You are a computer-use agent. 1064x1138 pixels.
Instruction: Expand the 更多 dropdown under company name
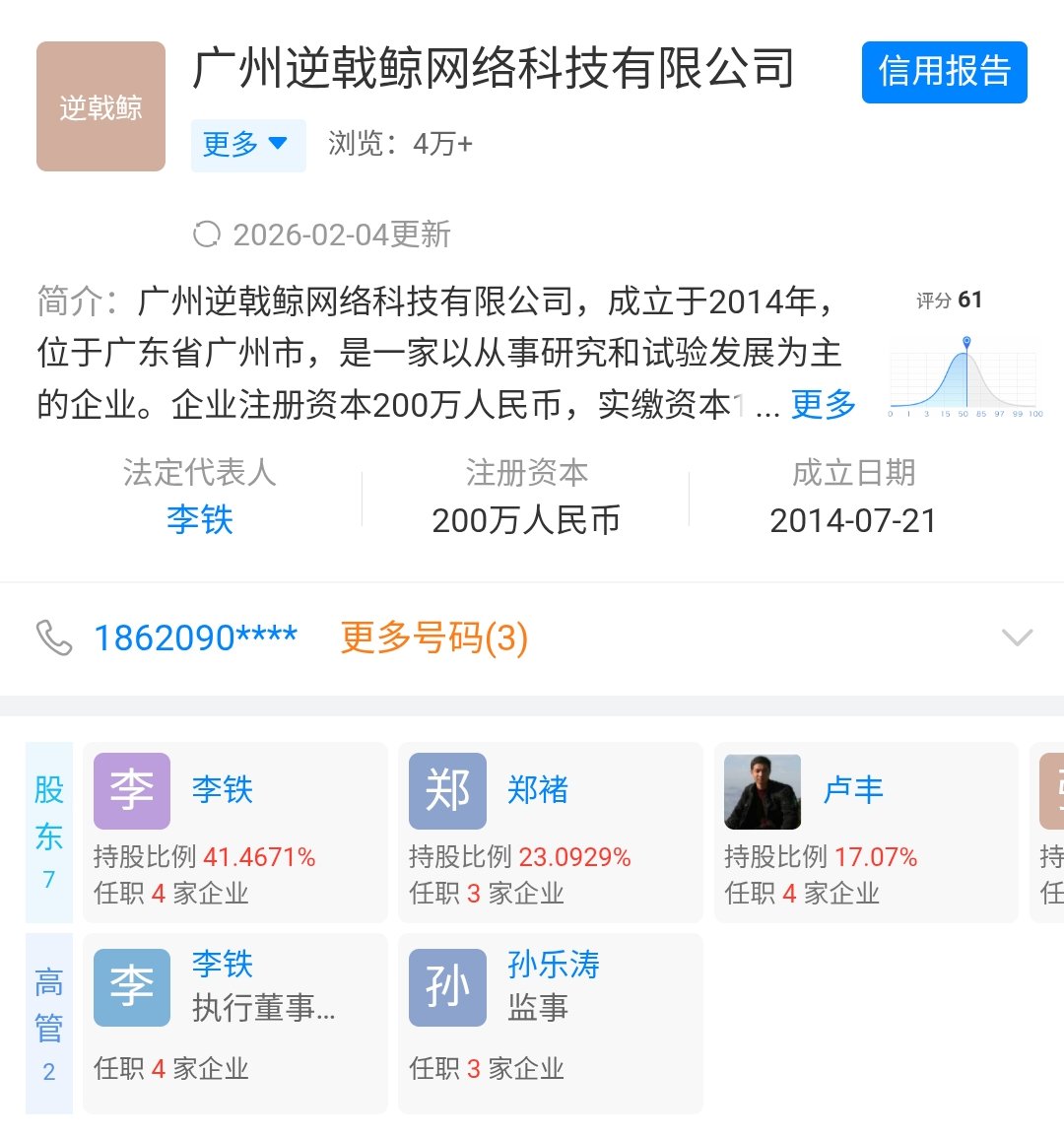pos(248,145)
